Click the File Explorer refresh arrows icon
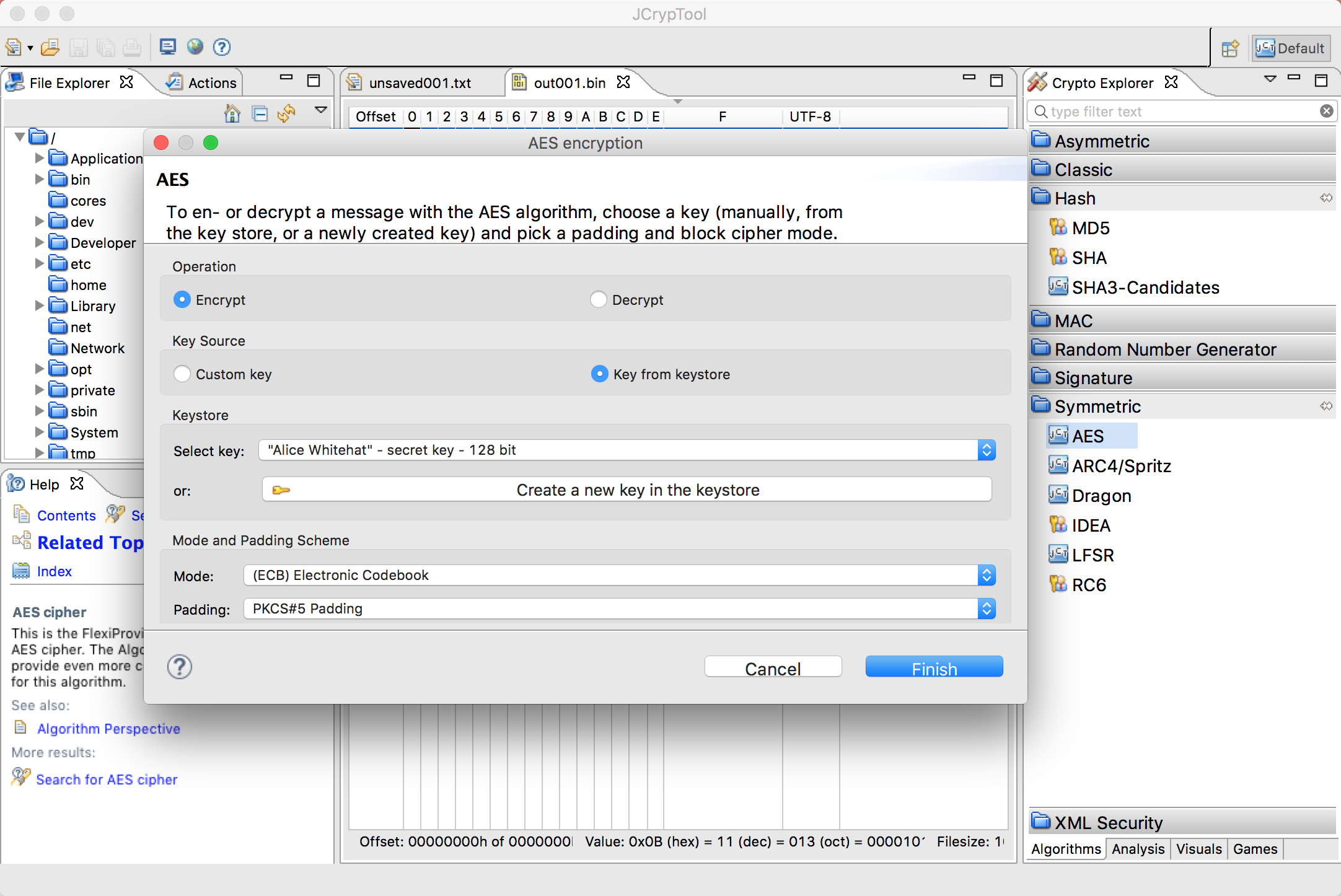Viewport: 1341px width, 896px height. 286,113
